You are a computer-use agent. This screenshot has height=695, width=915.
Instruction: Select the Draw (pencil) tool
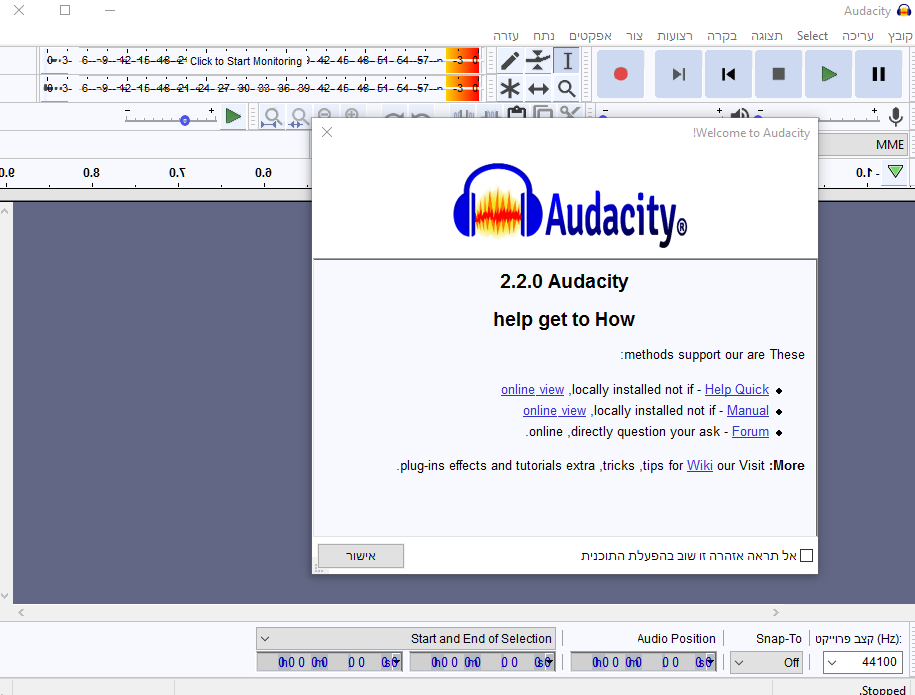[x=509, y=61]
